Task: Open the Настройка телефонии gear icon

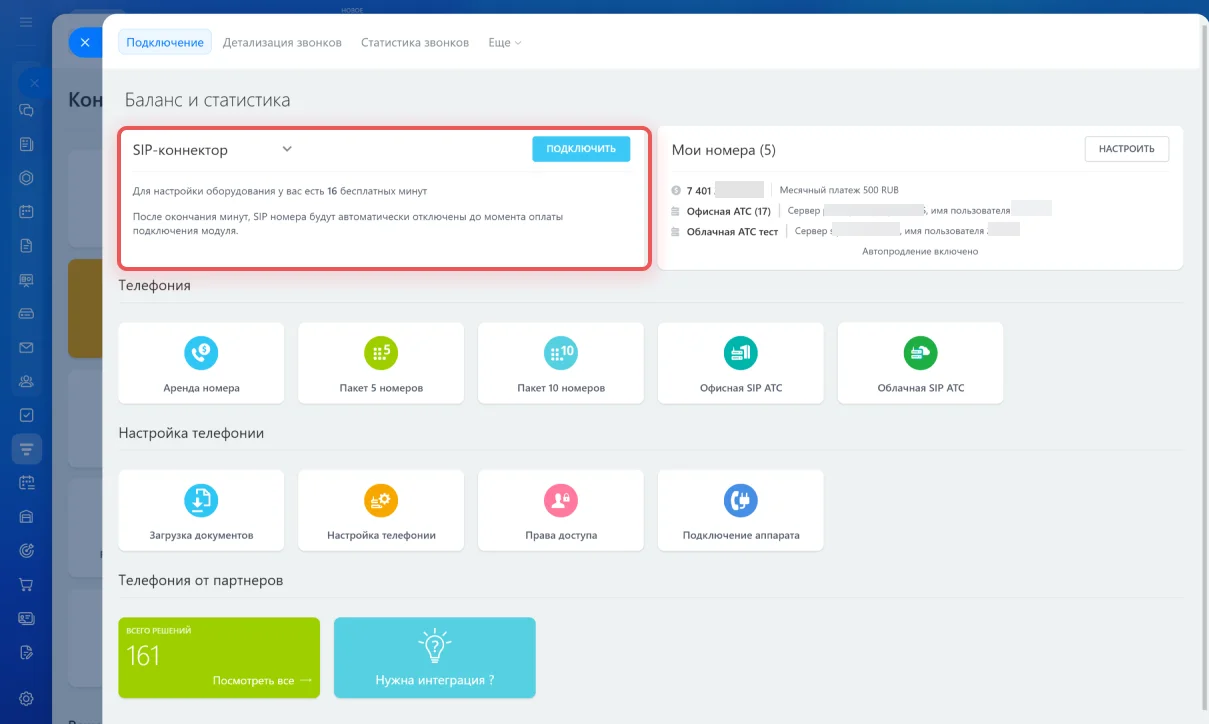Action: pyautogui.click(x=381, y=500)
